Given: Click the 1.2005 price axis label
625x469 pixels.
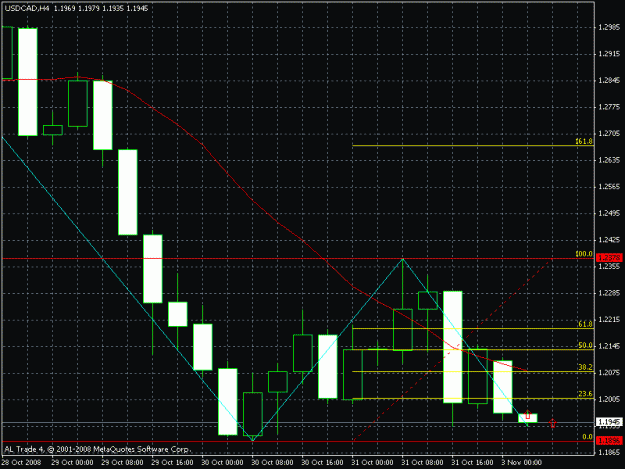Looking at the screenshot, I should [609, 399].
